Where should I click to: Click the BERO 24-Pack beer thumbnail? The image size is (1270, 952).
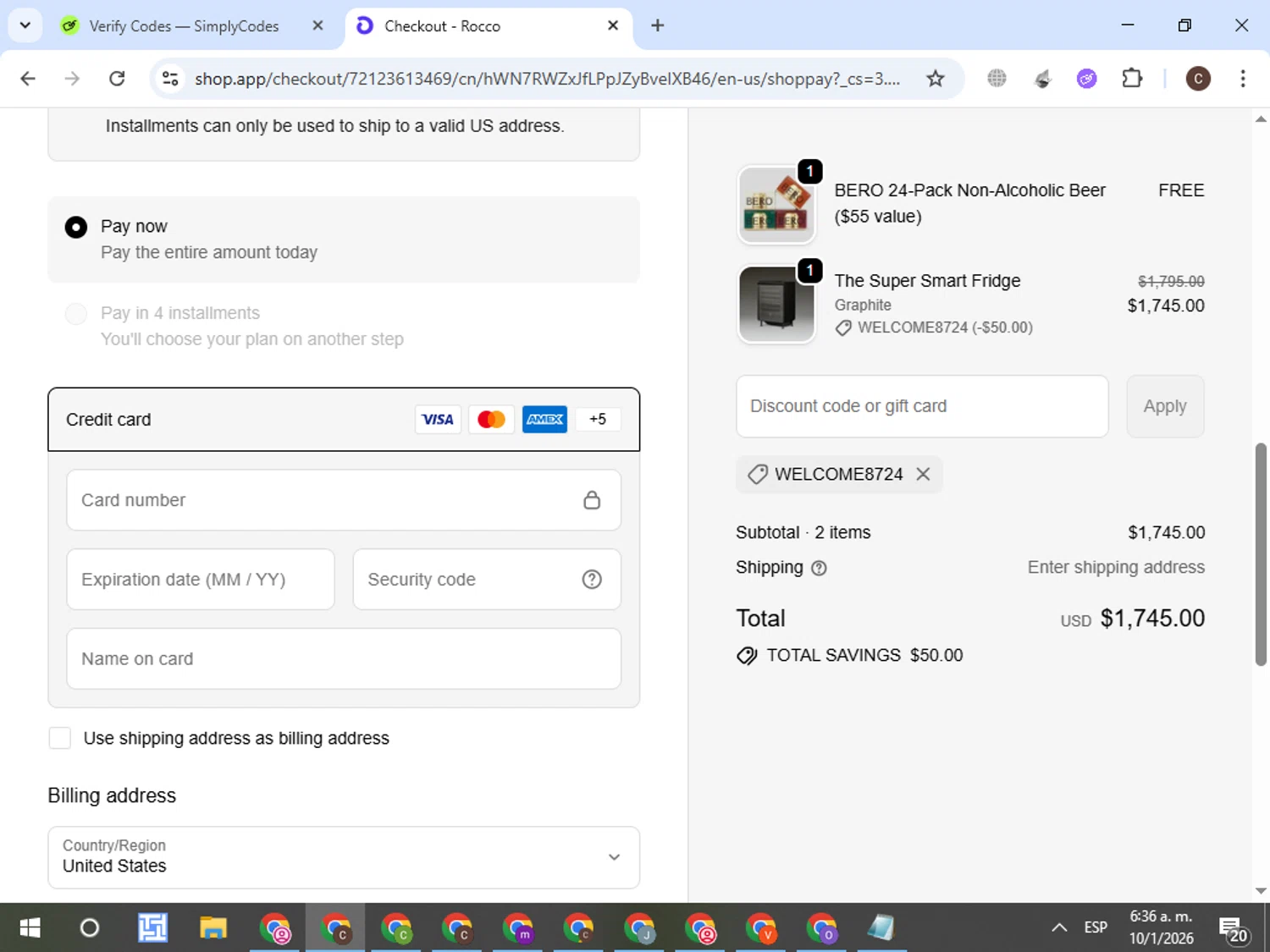point(776,205)
